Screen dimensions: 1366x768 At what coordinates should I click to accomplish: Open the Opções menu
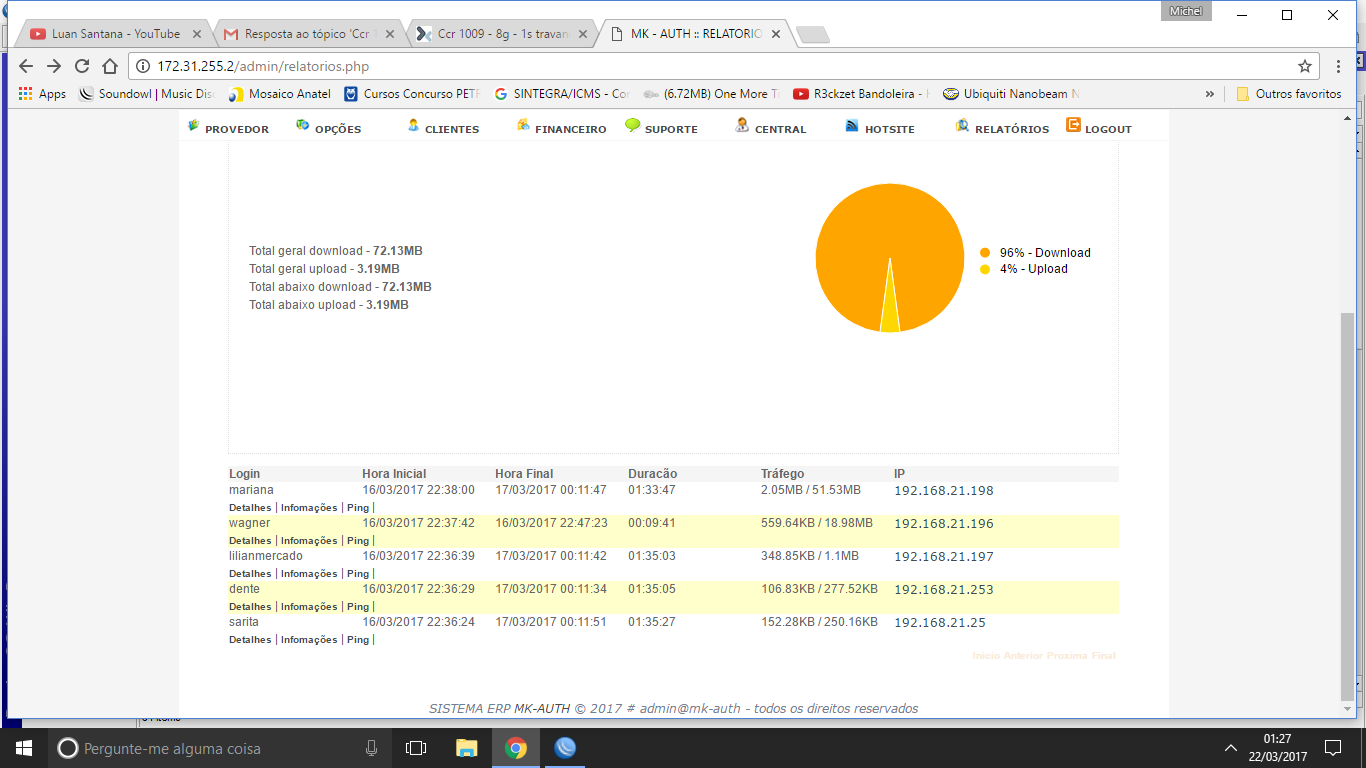328,128
